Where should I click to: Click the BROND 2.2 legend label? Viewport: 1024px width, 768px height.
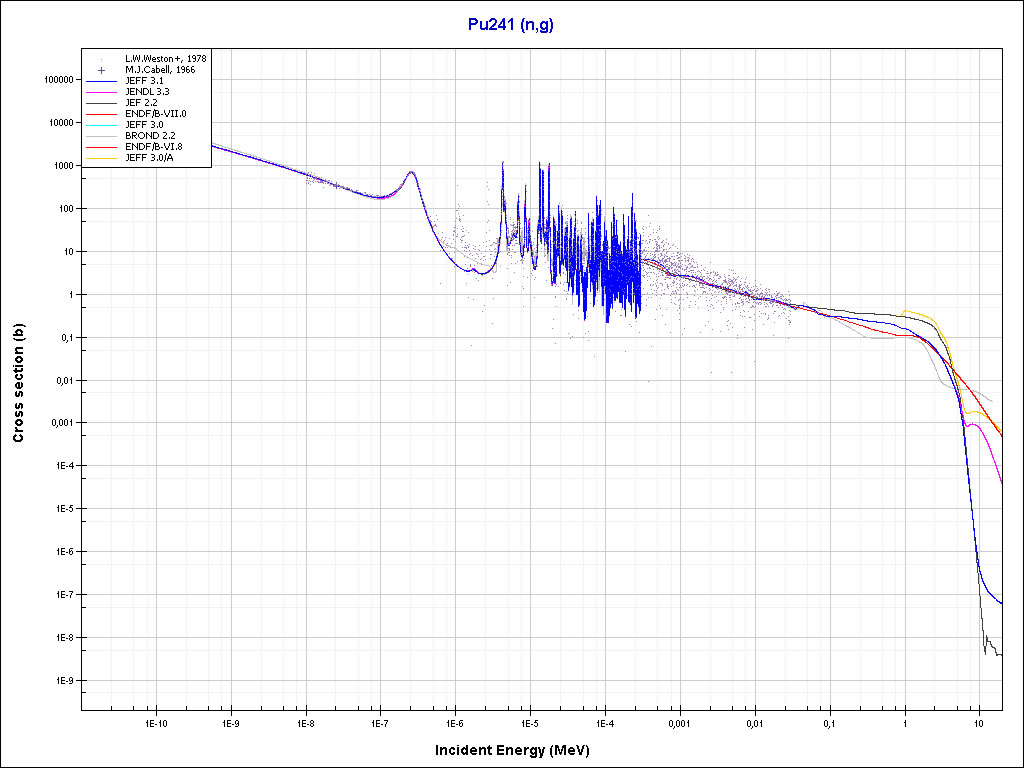click(150, 136)
